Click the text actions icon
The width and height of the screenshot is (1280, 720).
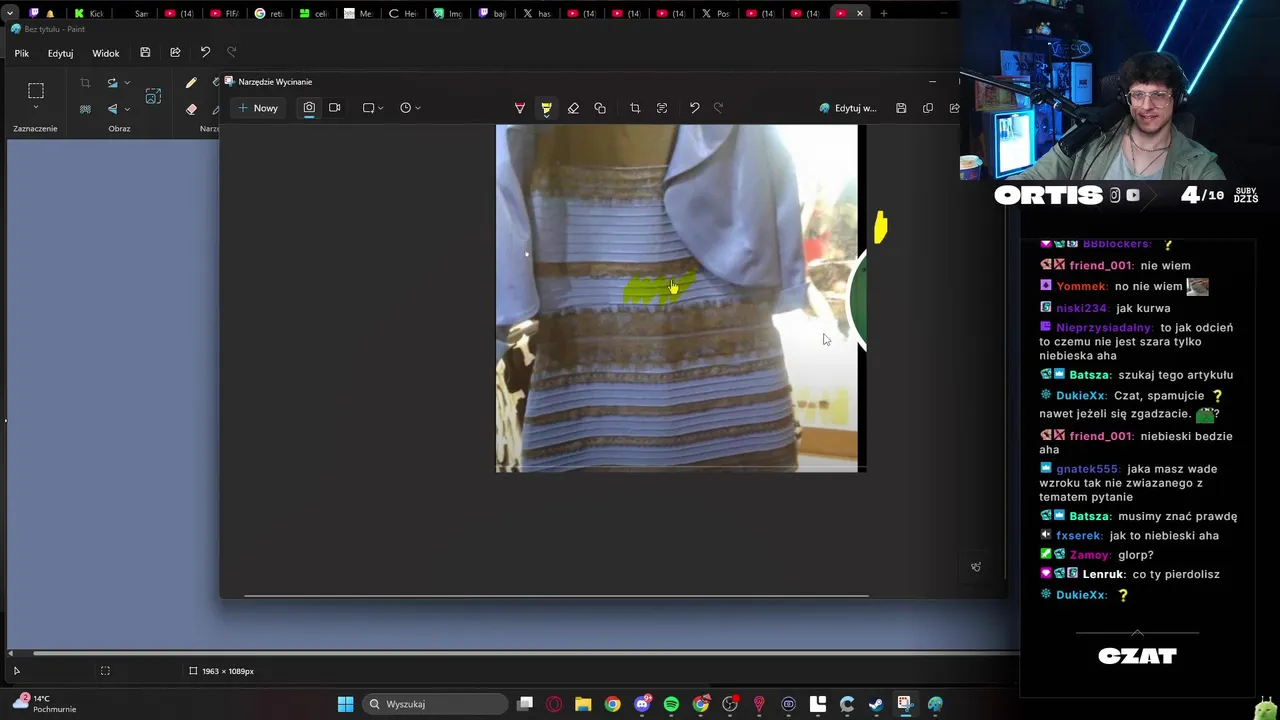[x=662, y=108]
